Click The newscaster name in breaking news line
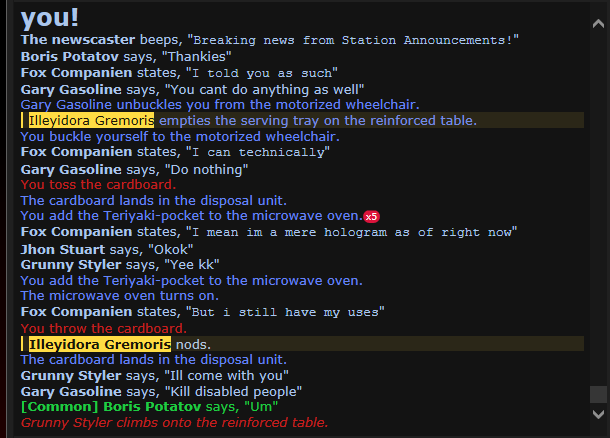Image resolution: width=610 pixels, height=438 pixels. 78,39
